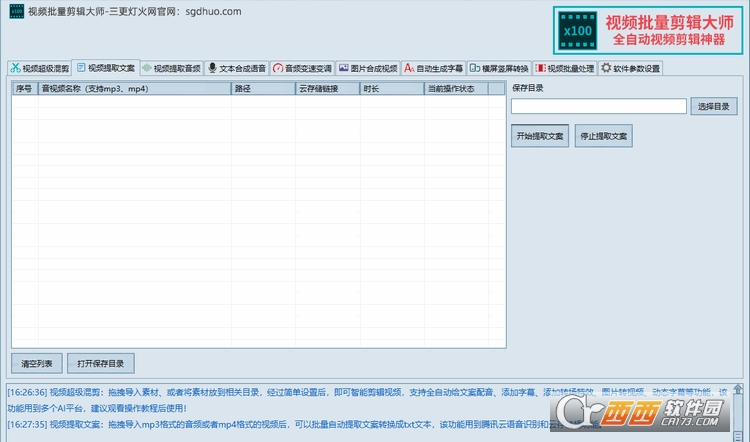Image resolution: width=750 pixels, height=442 pixels.
Task: Open the 自动生成字幕 subtitle tab
Action: [x=433, y=68]
